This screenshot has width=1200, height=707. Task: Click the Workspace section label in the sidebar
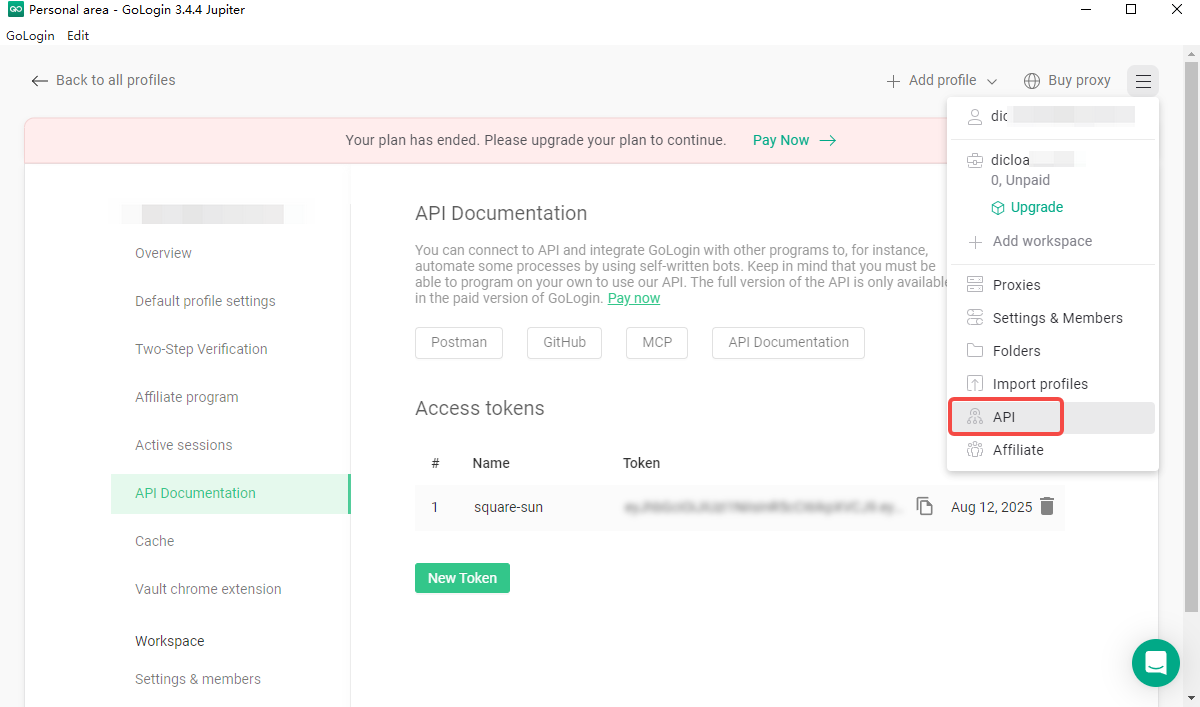(170, 641)
